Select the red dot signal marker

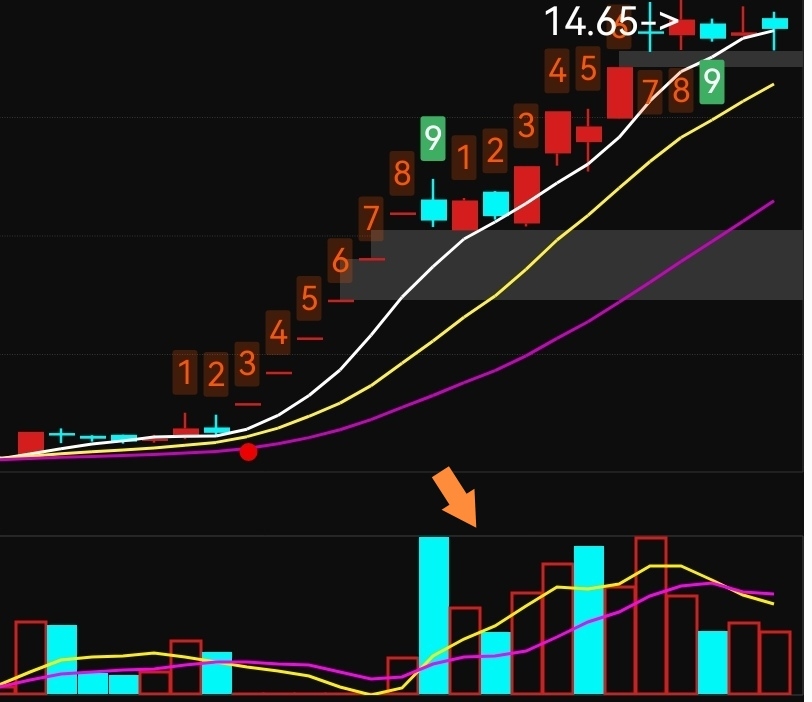[x=249, y=452]
